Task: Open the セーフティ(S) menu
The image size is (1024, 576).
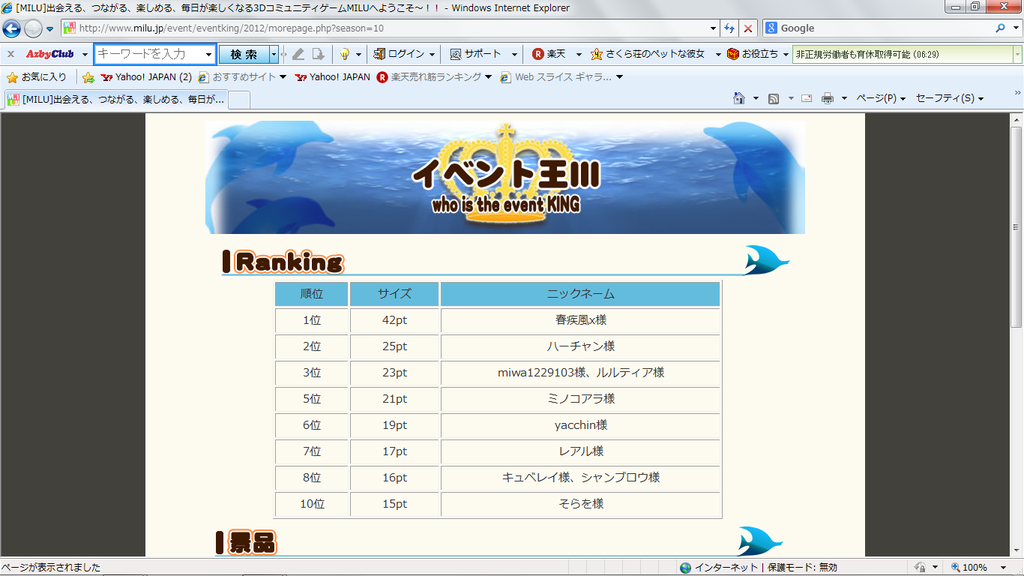Action: (x=949, y=98)
